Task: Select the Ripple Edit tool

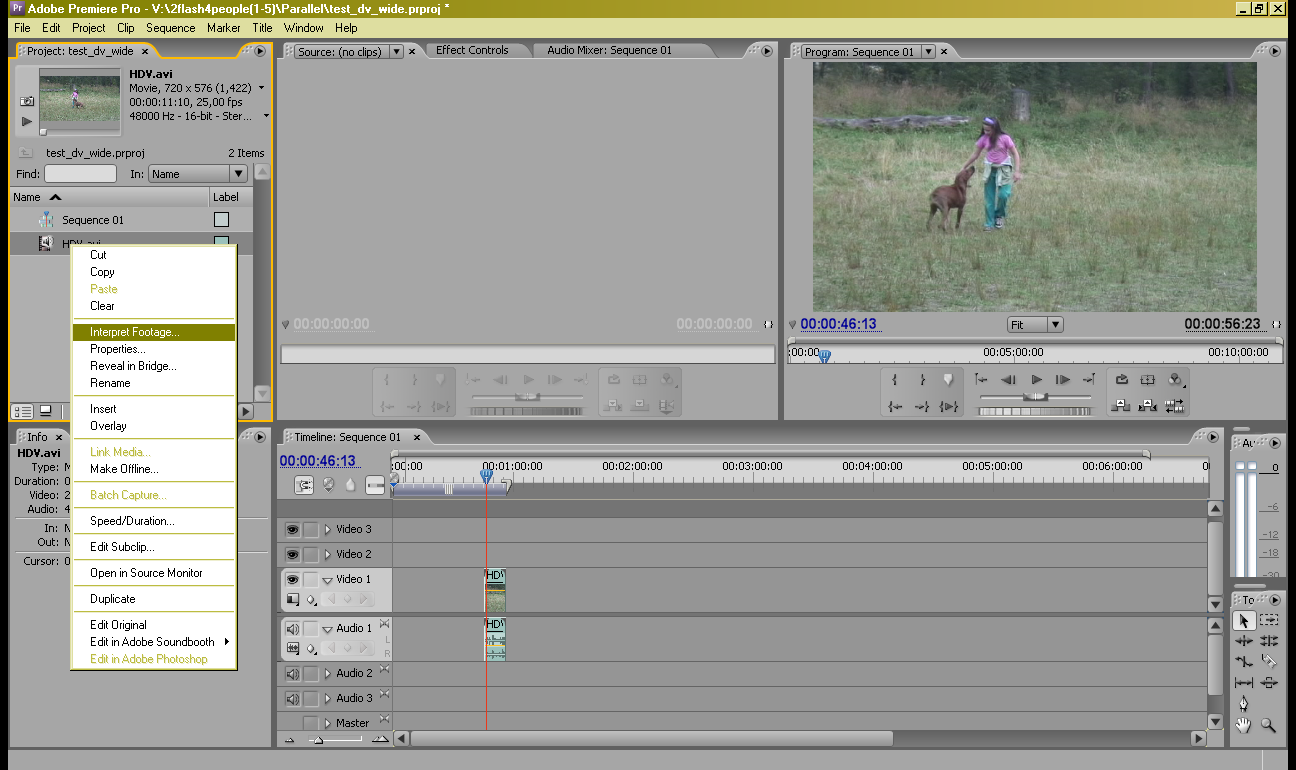Action: 1243,641
